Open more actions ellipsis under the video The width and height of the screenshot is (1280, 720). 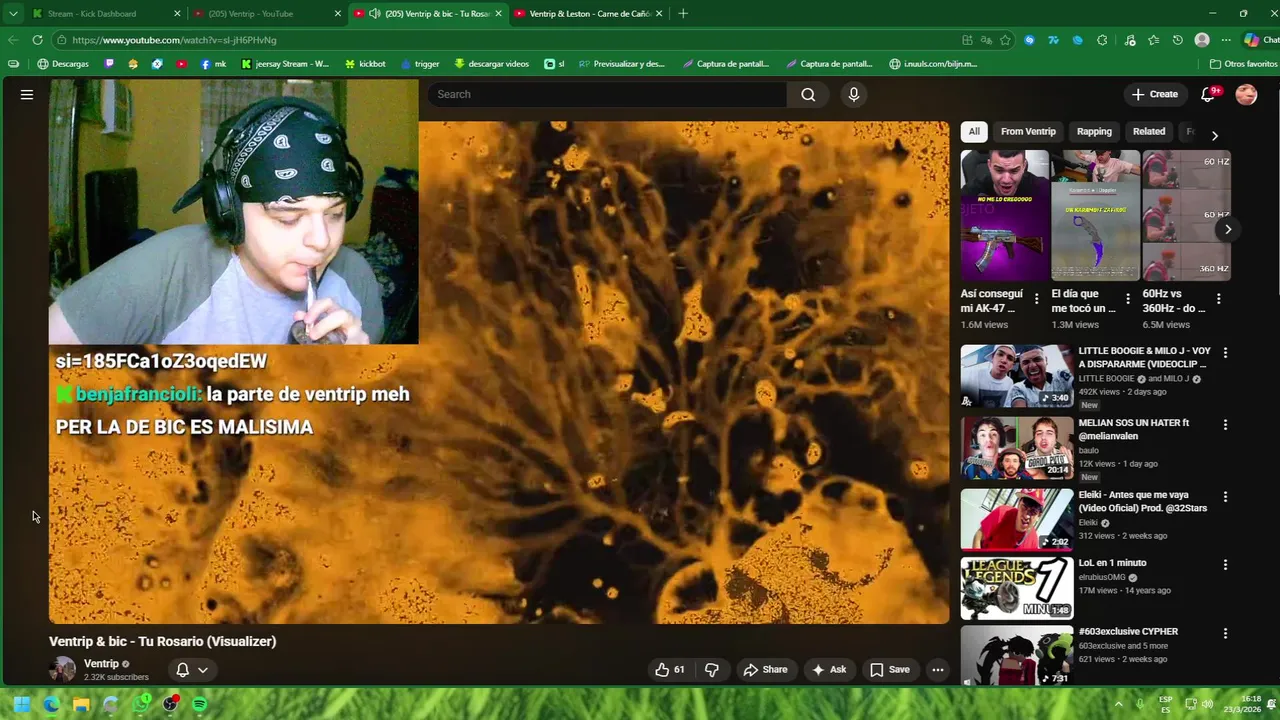click(938, 670)
